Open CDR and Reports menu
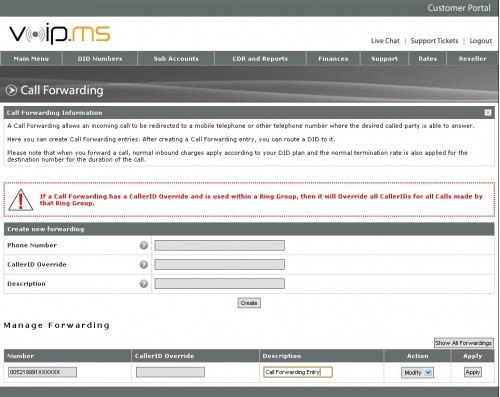The width and height of the screenshot is (500, 397). point(260,59)
